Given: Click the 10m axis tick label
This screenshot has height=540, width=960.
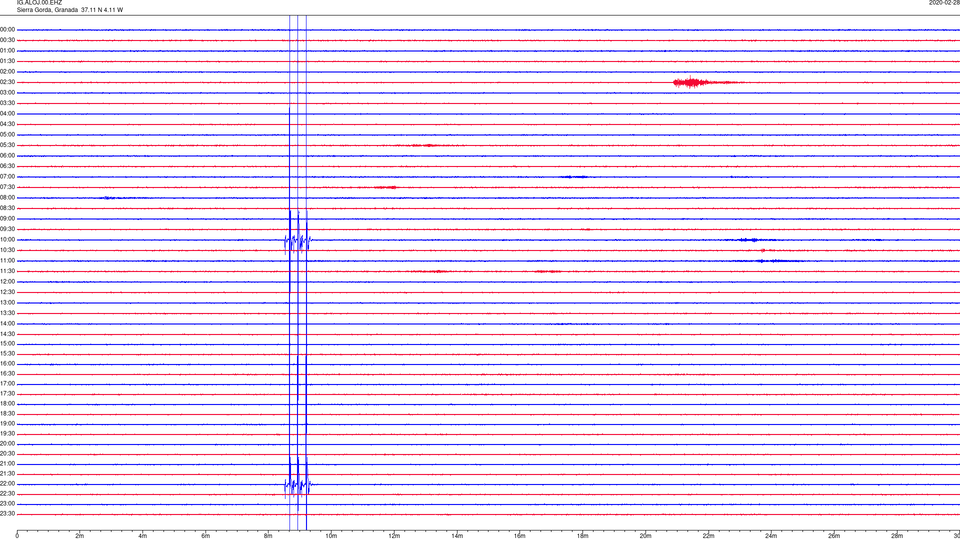Looking at the screenshot, I should click(x=331, y=536).
